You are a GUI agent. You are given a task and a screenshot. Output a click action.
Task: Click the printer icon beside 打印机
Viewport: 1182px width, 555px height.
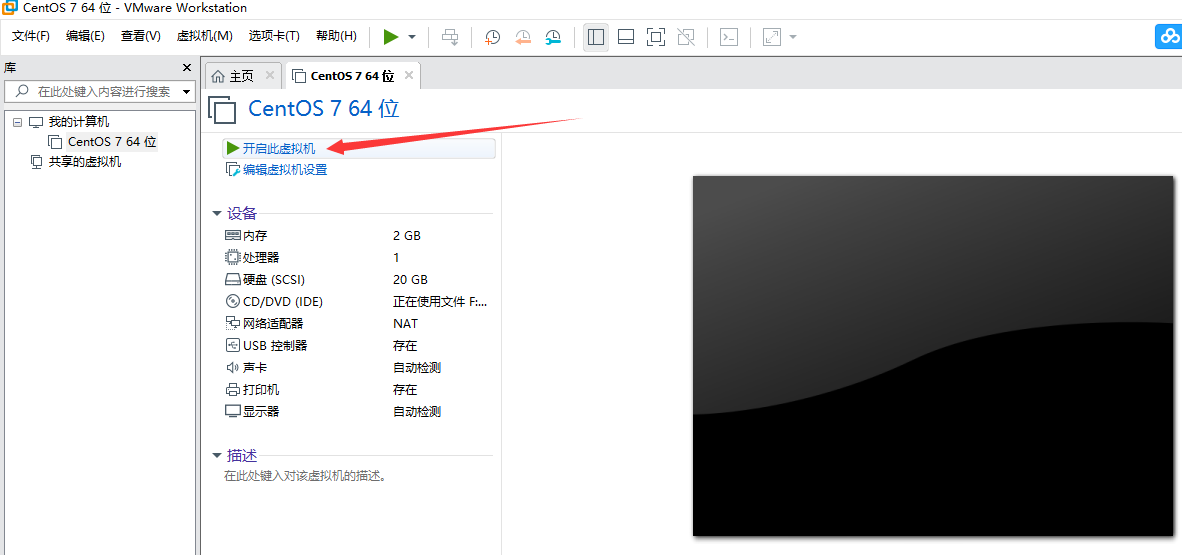232,390
